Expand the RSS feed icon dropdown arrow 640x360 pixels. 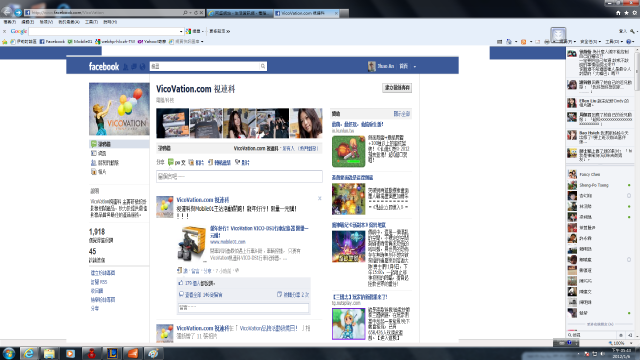tap(531, 42)
